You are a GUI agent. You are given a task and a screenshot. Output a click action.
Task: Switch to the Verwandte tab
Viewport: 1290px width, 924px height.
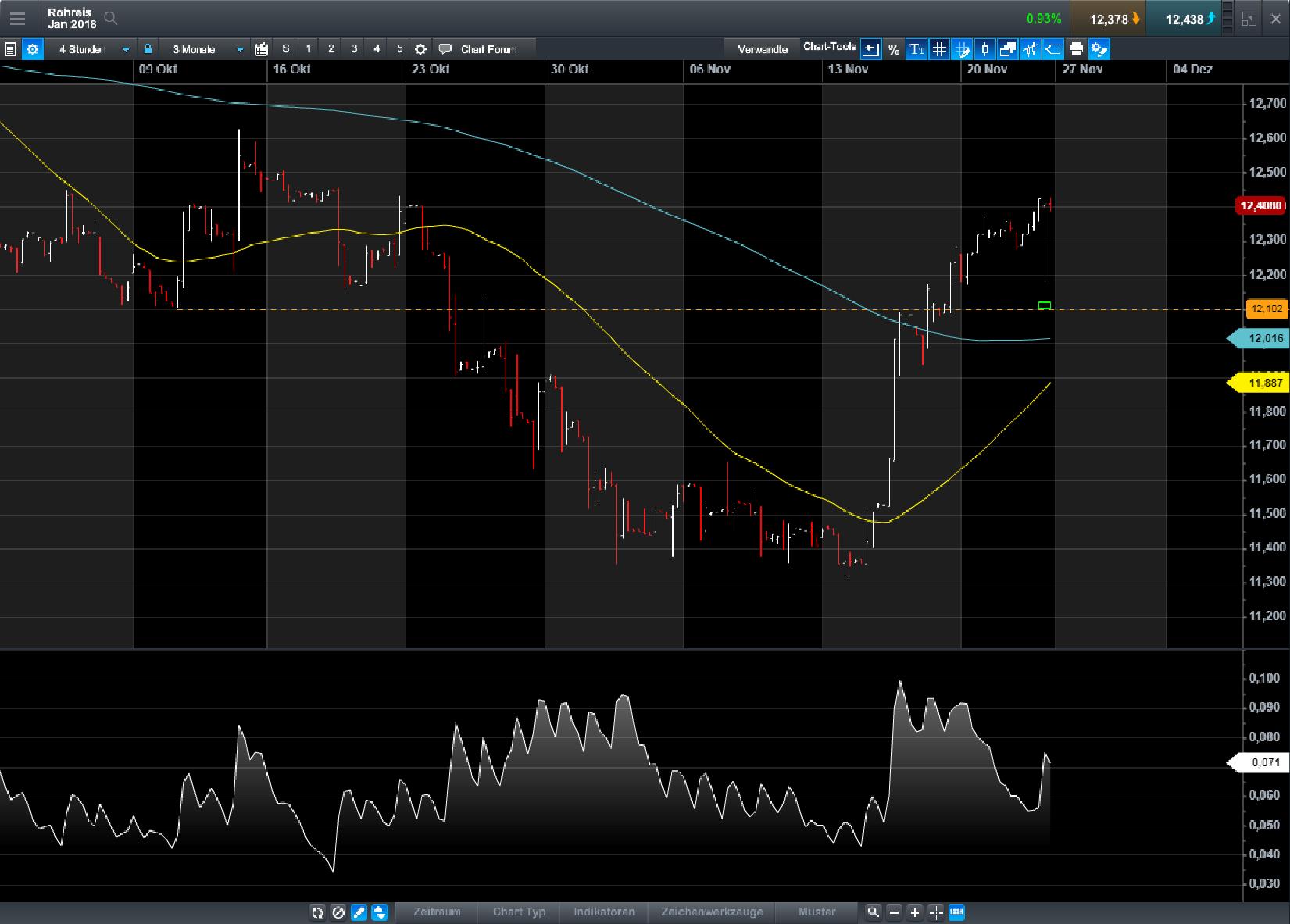pos(762,48)
